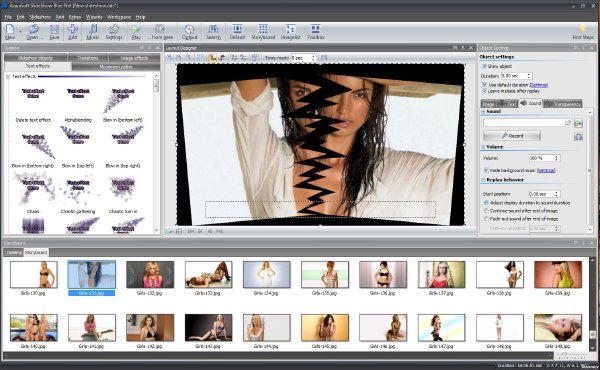Click the first zoom icon in Layout Designer
This screenshot has width=600, height=370.
170,58
